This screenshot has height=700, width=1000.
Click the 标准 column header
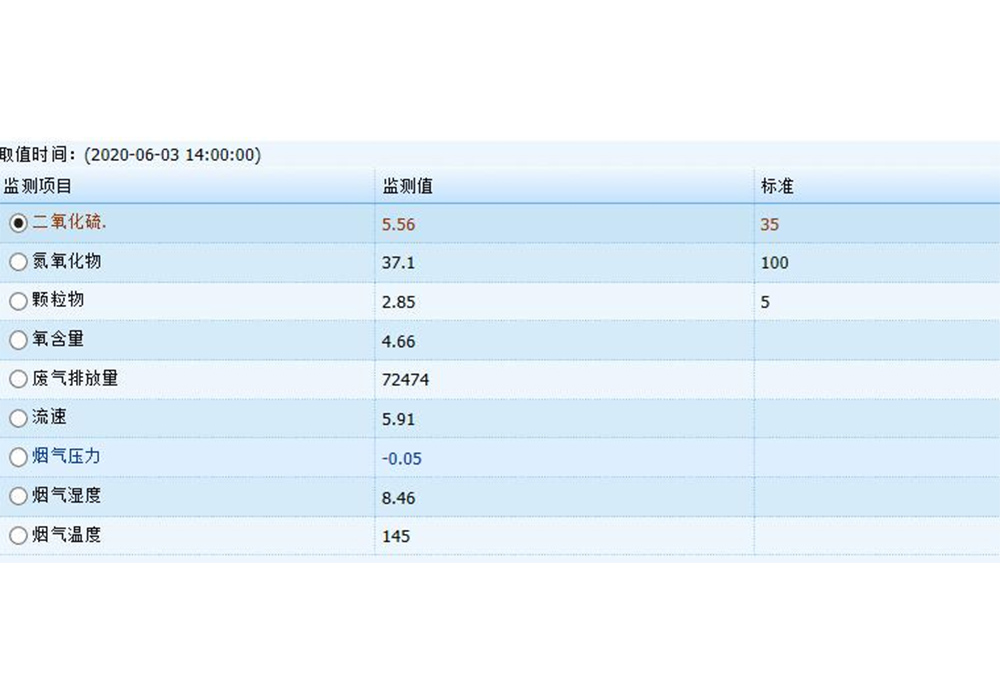777,186
